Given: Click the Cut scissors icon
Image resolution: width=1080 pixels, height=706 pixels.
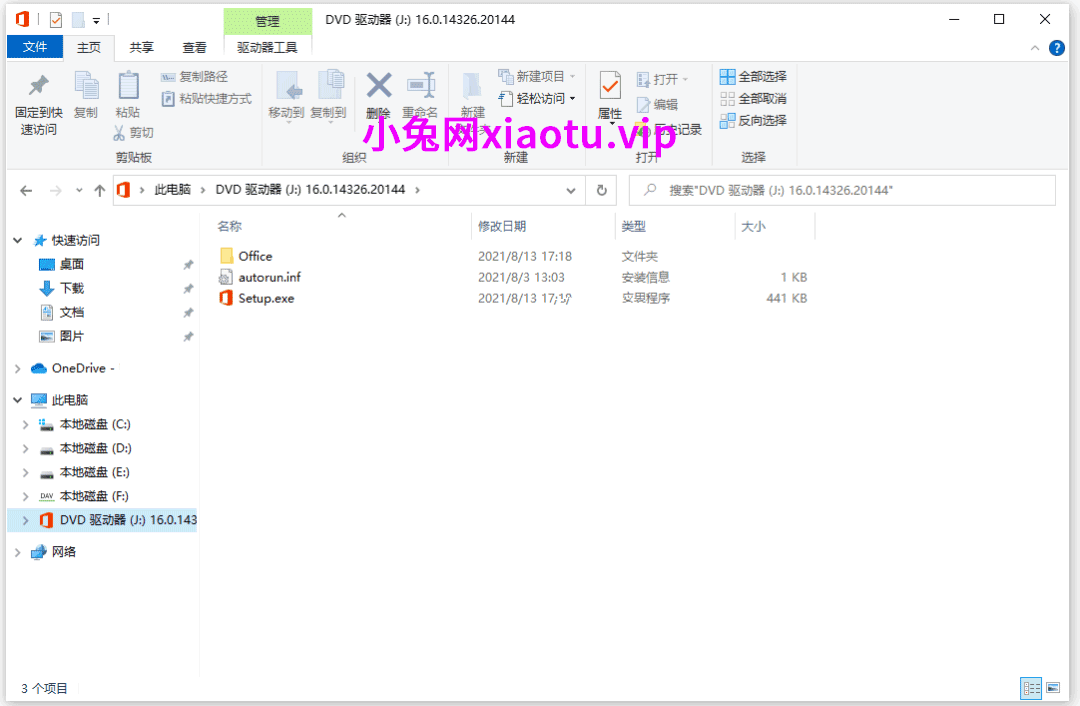Looking at the screenshot, I should (120, 132).
